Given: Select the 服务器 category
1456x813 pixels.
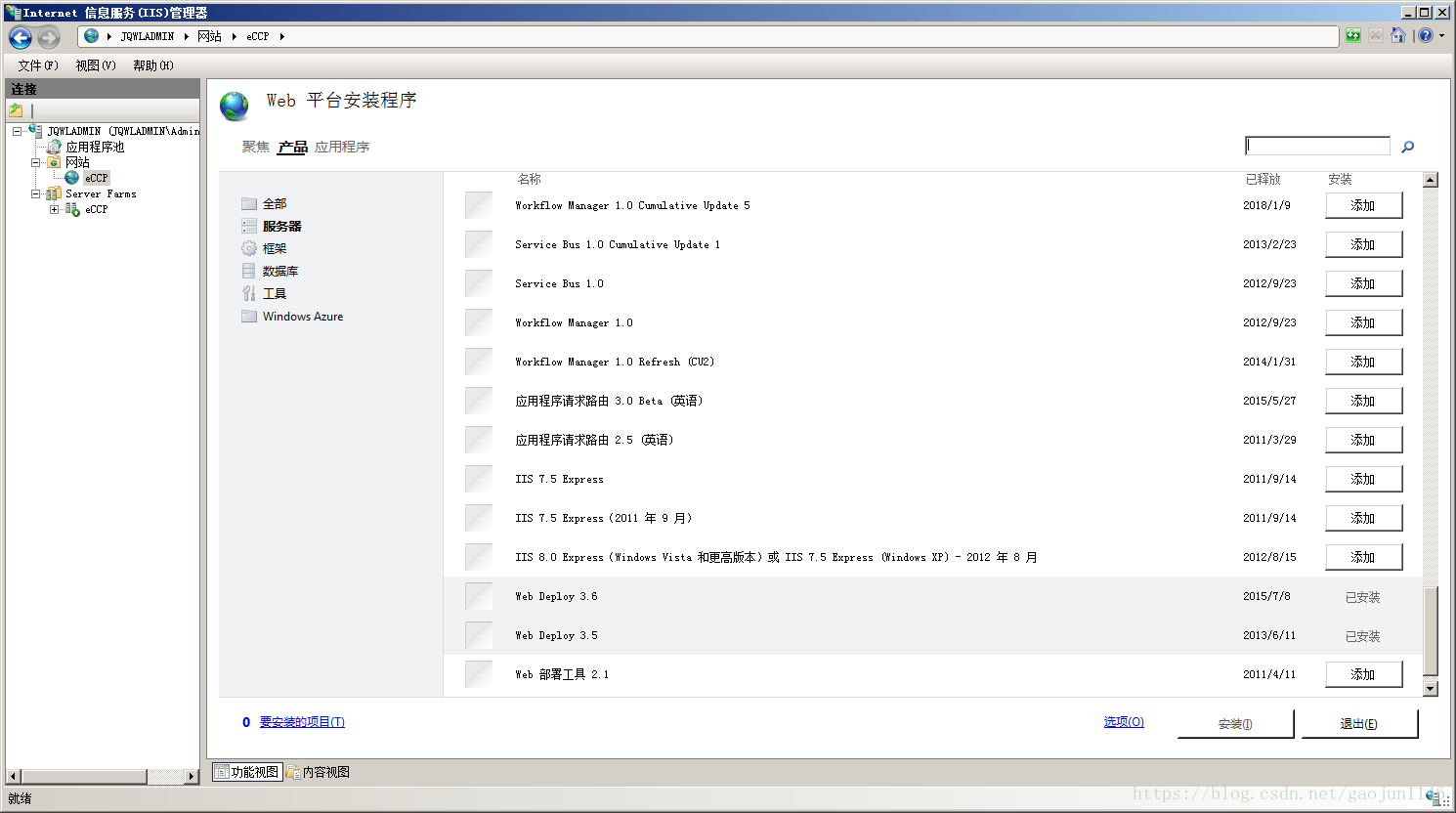Looking at the screenshot, I should (282, 226).
